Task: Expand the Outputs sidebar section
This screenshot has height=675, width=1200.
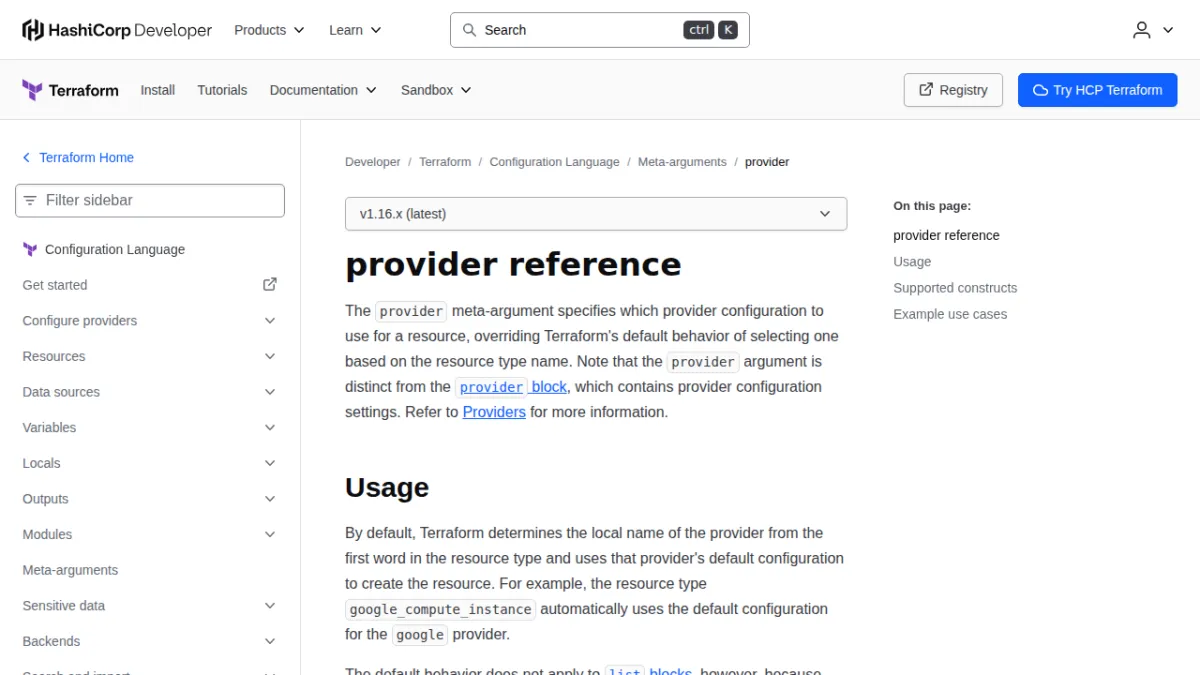Action: click(x=150, y=499)
